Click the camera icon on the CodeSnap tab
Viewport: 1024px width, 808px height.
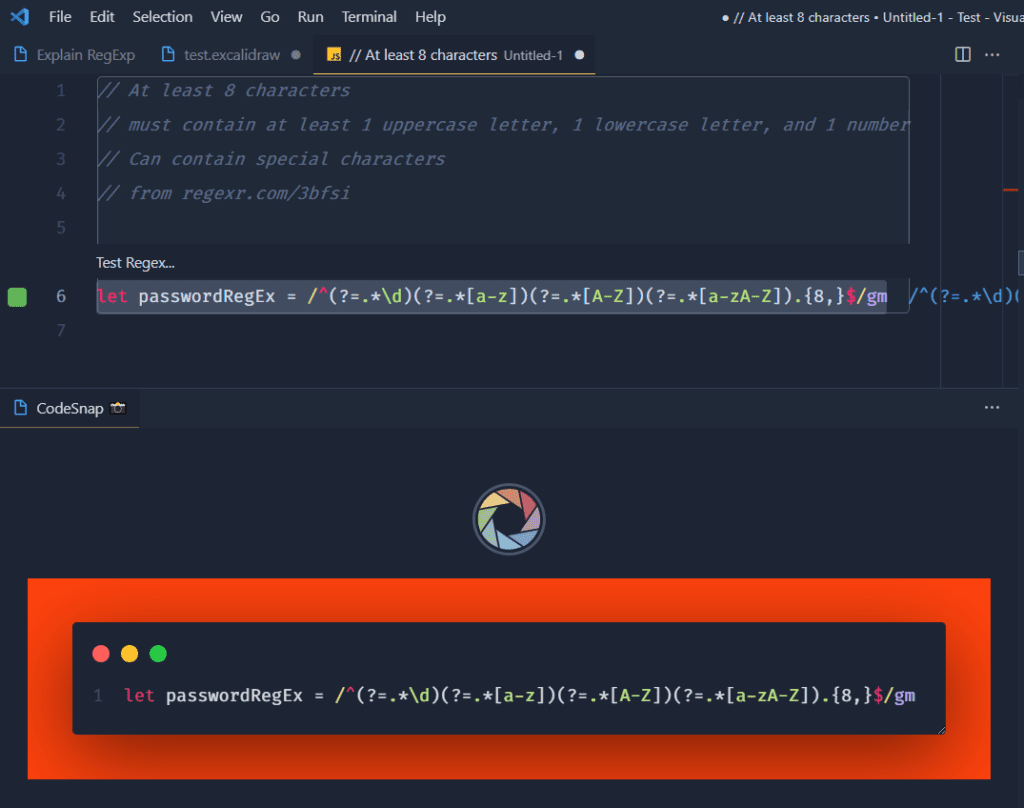pos(117,407)
